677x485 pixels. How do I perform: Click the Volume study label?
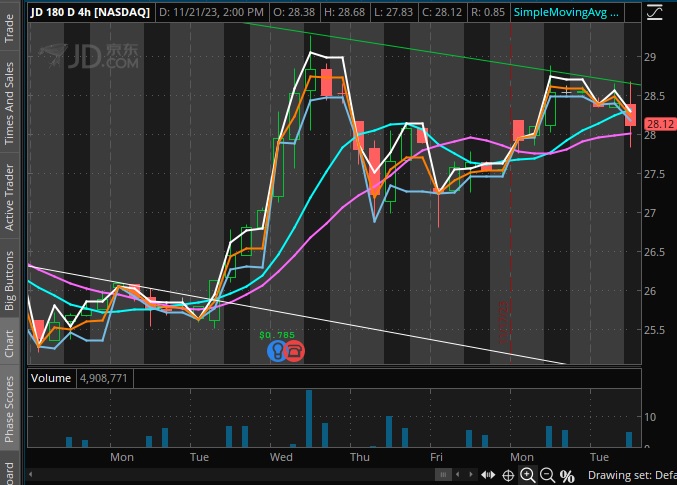(x=49, y=379)
